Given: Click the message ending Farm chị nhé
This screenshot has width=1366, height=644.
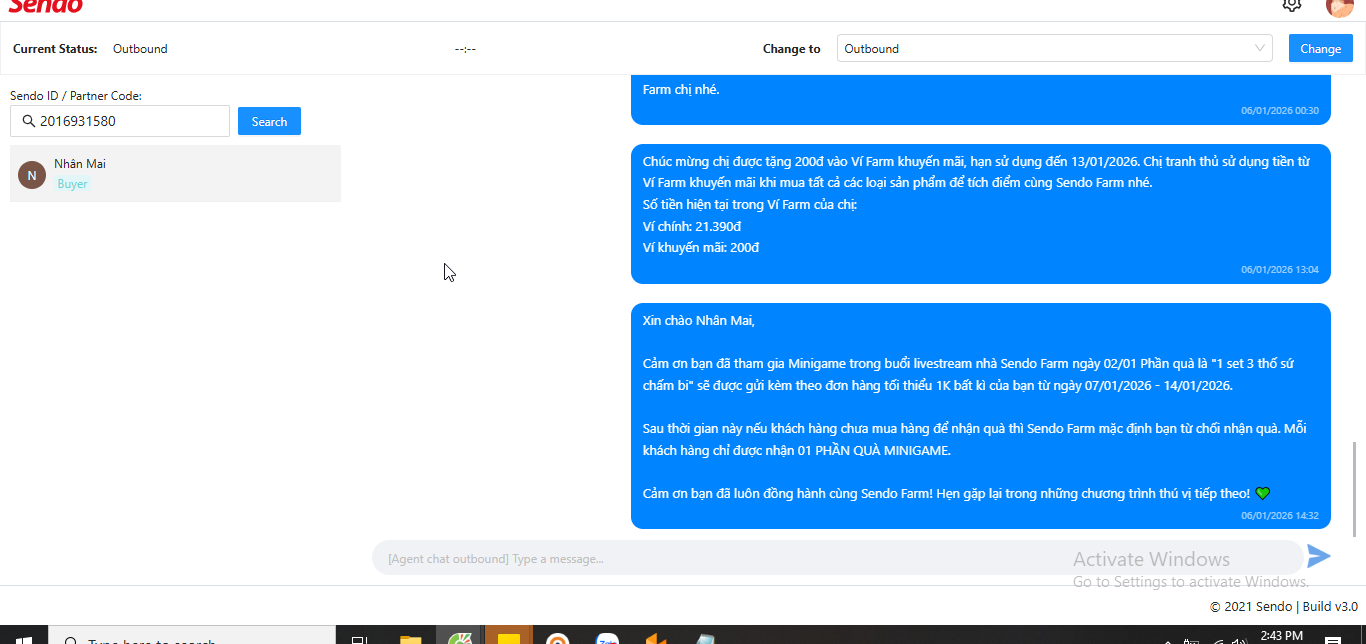Looking at the screenshot, I should point(980,98).
